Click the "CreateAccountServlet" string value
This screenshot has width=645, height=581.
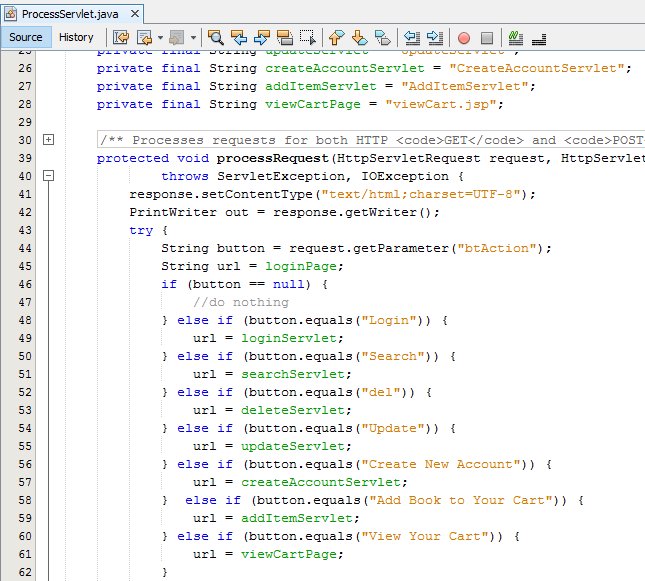(537, 68)
